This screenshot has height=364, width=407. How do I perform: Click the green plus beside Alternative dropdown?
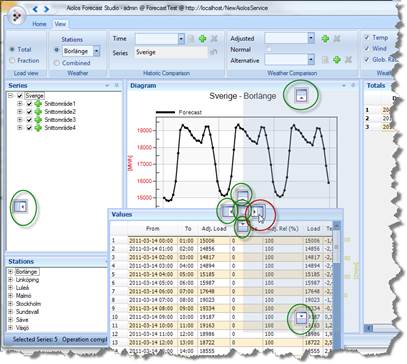(337, 60)
